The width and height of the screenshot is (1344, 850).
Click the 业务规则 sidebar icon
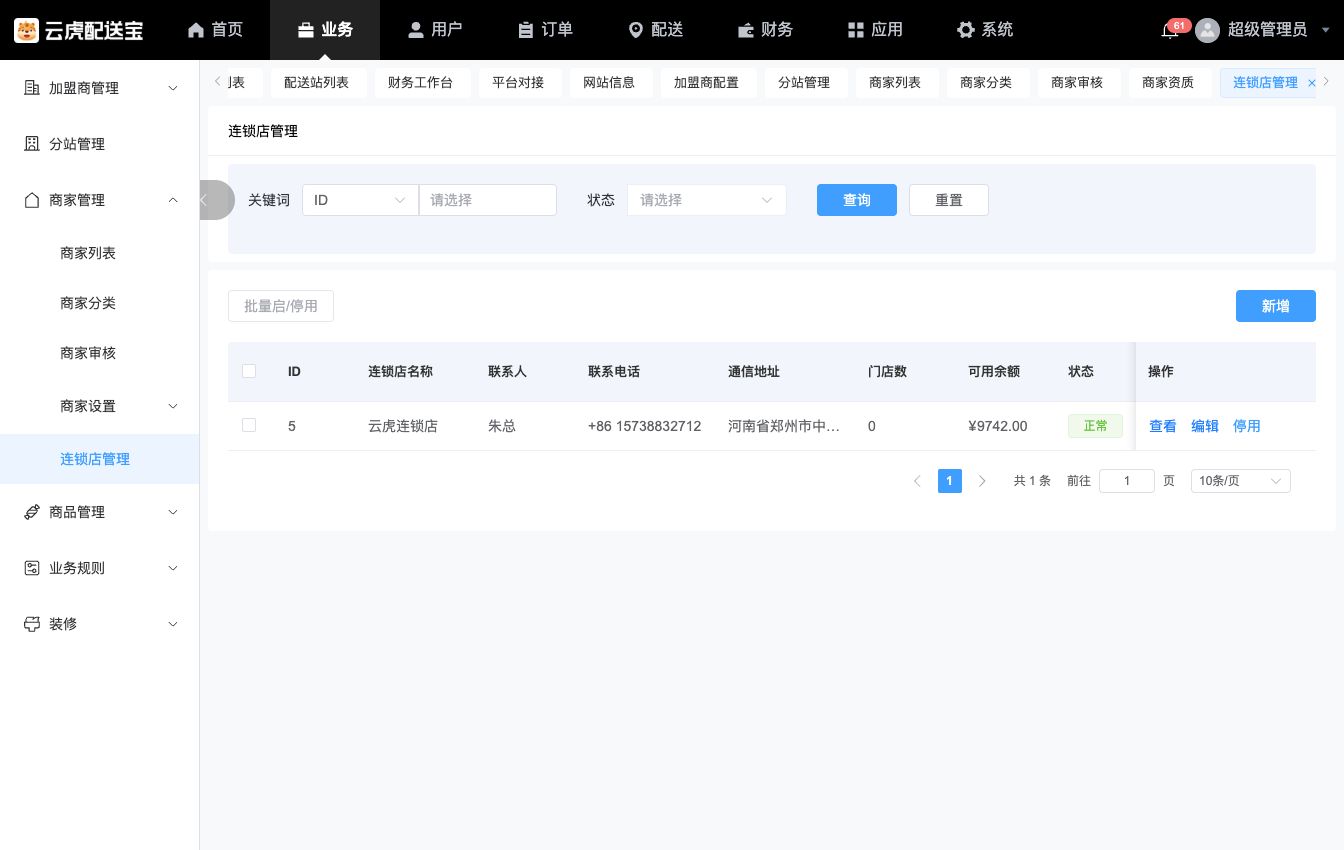click(x=31, y=568)
